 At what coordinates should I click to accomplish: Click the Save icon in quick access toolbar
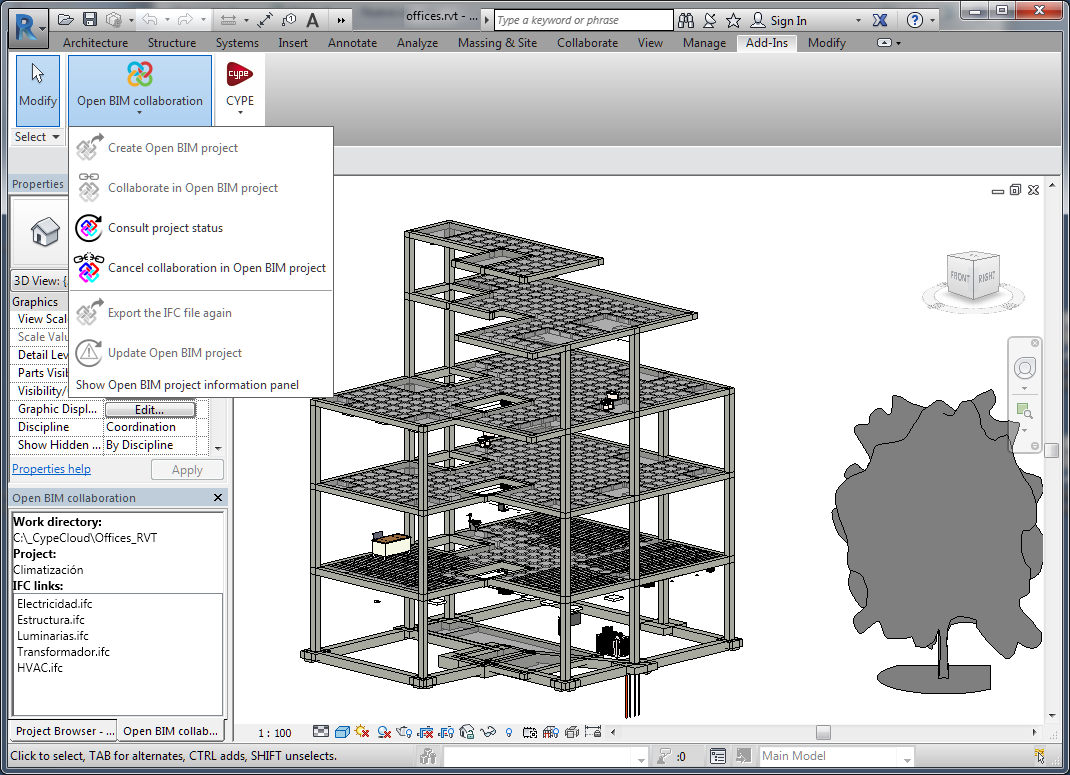90,20
